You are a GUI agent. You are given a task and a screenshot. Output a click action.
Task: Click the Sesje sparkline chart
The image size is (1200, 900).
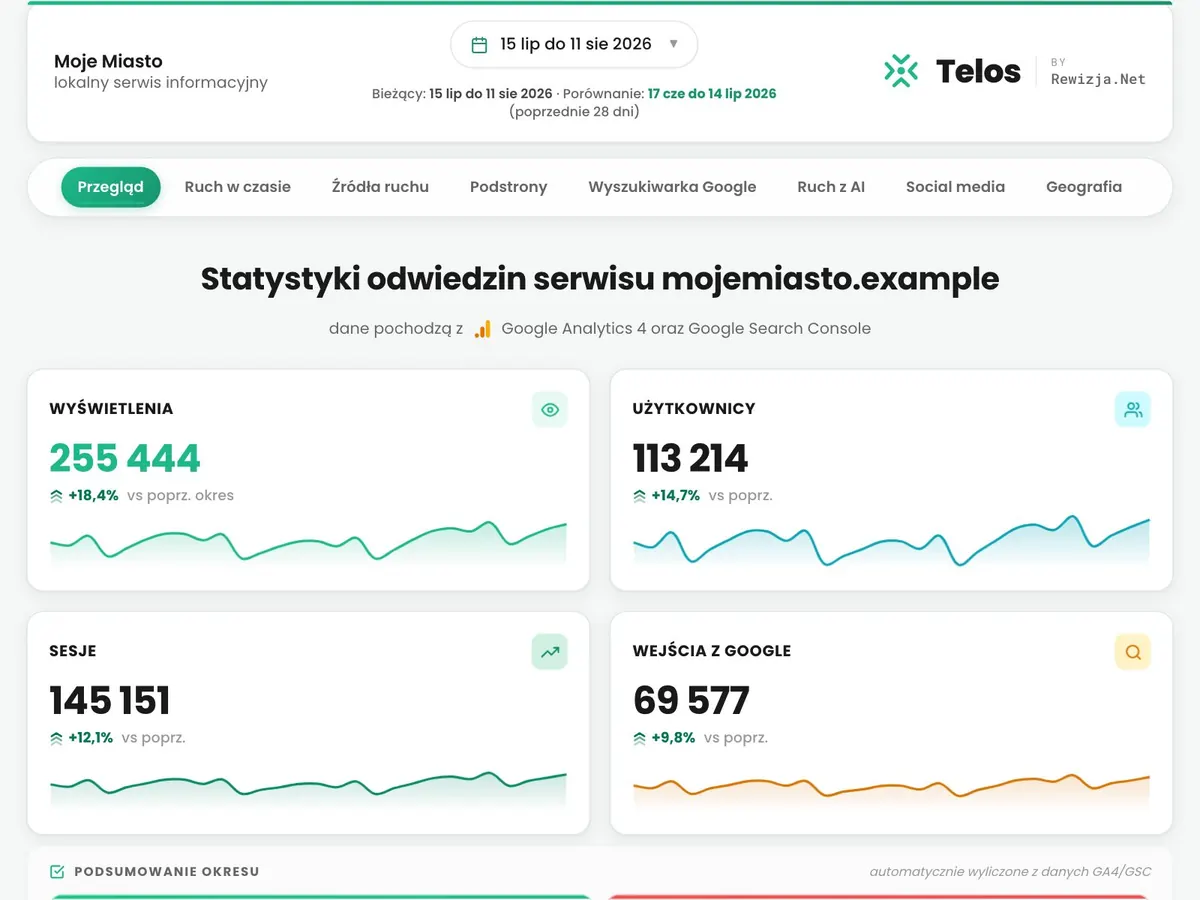(308, 789)
